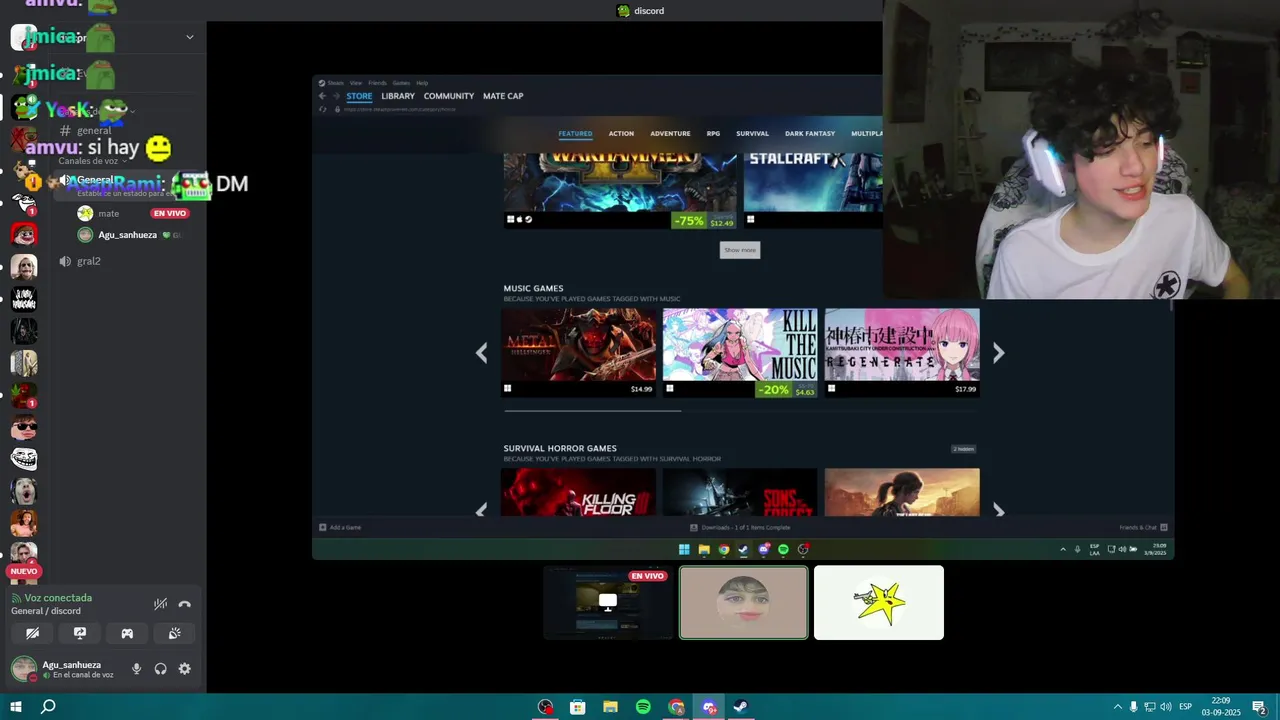The image size is (1280, 720).
Task: Select the face avatar participant tile
Action: [x=743, y=602]
